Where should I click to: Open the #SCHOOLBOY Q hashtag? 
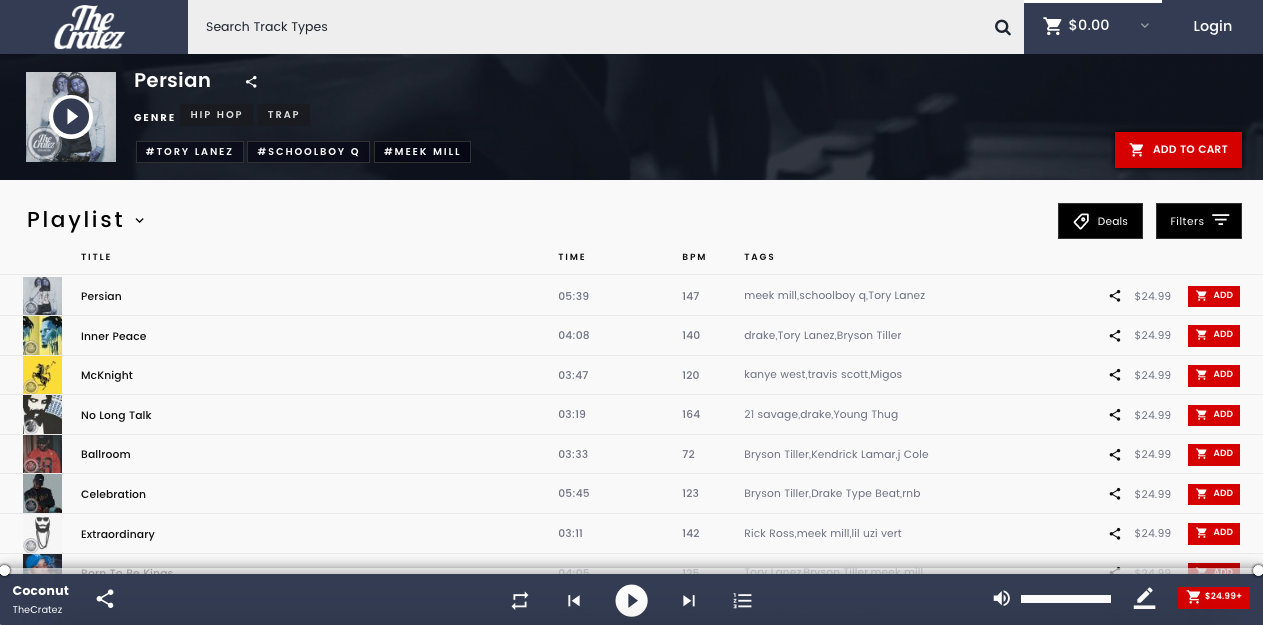(308, 152)
